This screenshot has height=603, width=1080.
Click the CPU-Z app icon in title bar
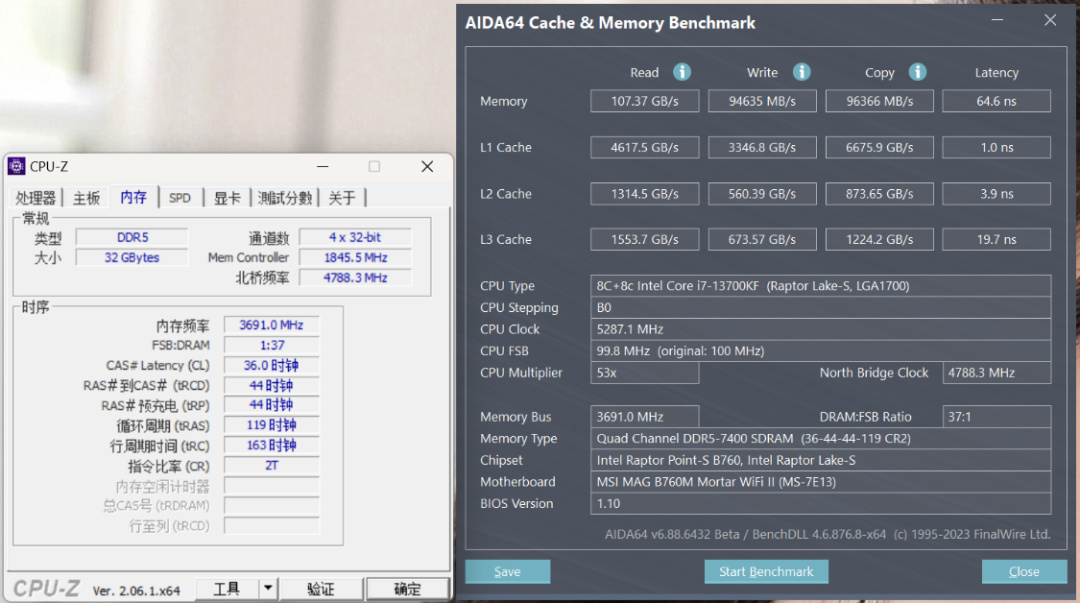coord(17,166)
